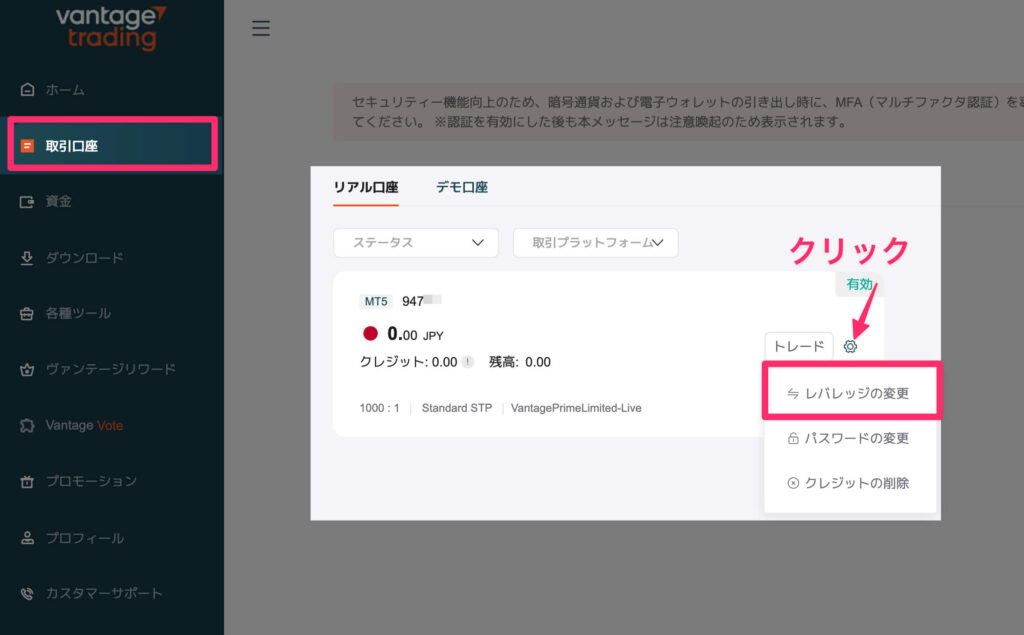The image size is (1024, 635).
Task: Click the Vantage Trading logo
Action: pyautogui.click(x=111, y=28)
